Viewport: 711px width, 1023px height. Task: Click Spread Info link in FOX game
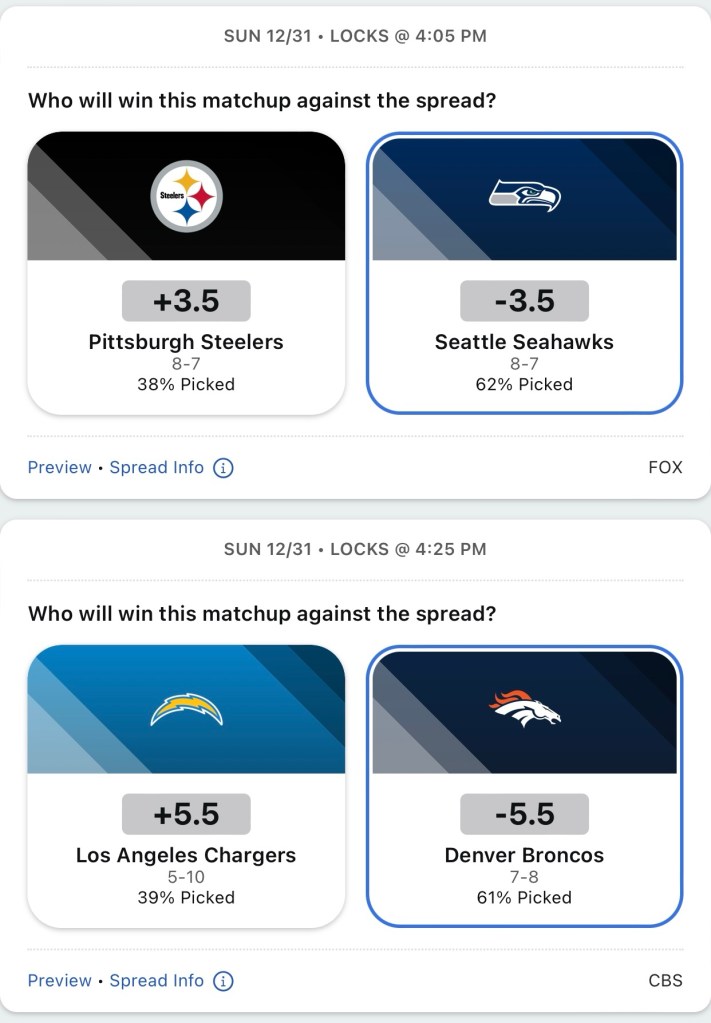coord(156,468)
